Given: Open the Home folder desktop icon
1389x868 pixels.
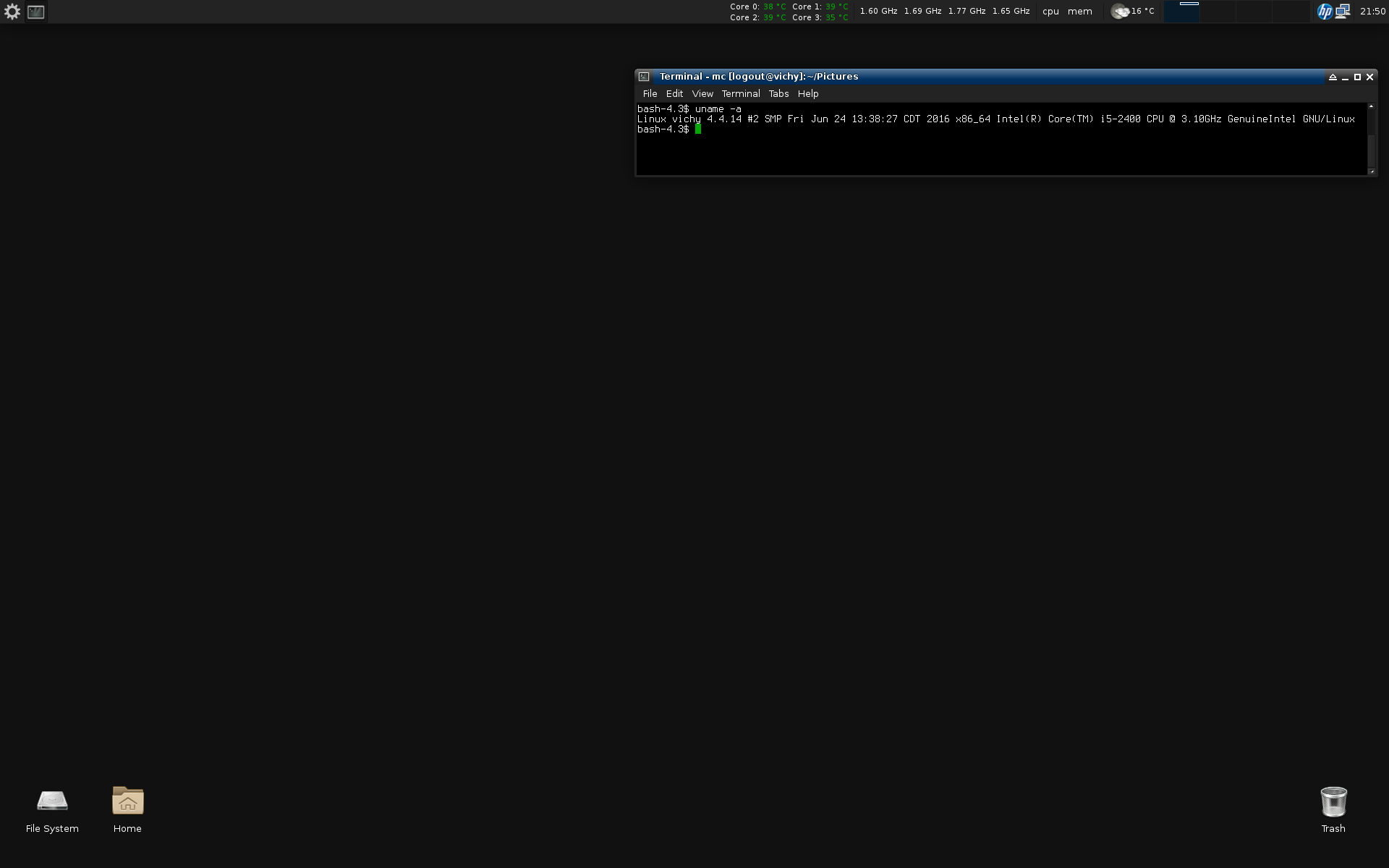Looking at the screenshot, I should (127, 801).
